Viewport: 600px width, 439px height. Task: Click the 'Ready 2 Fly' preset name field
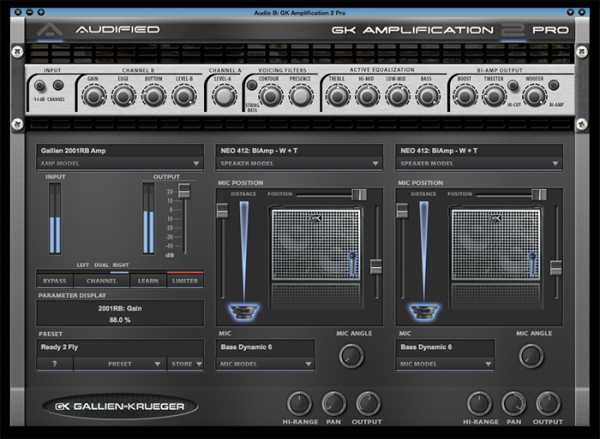tap(120, 348)
